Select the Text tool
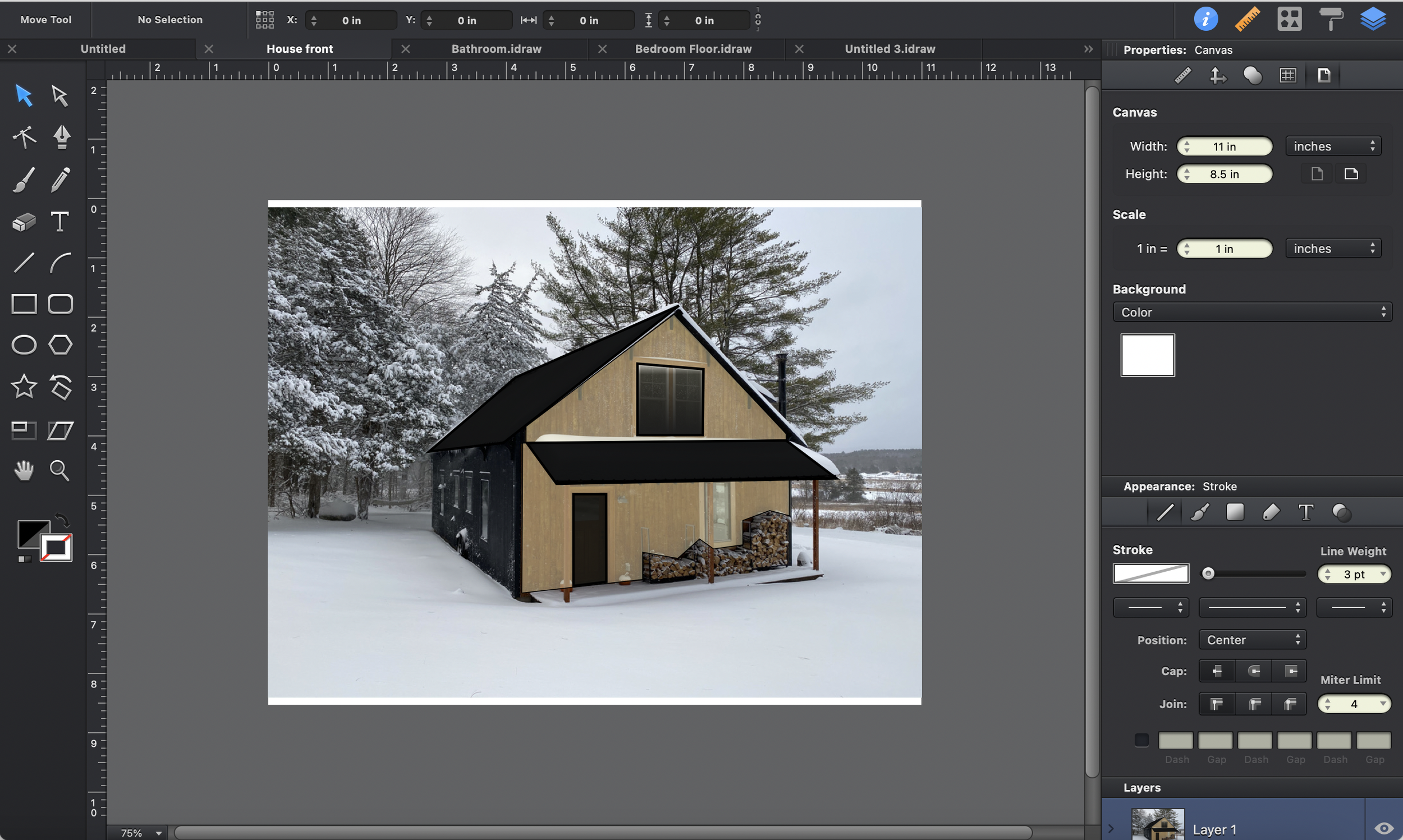The width and height of the screenshot is (1403, 840). [x=59, y=221]
